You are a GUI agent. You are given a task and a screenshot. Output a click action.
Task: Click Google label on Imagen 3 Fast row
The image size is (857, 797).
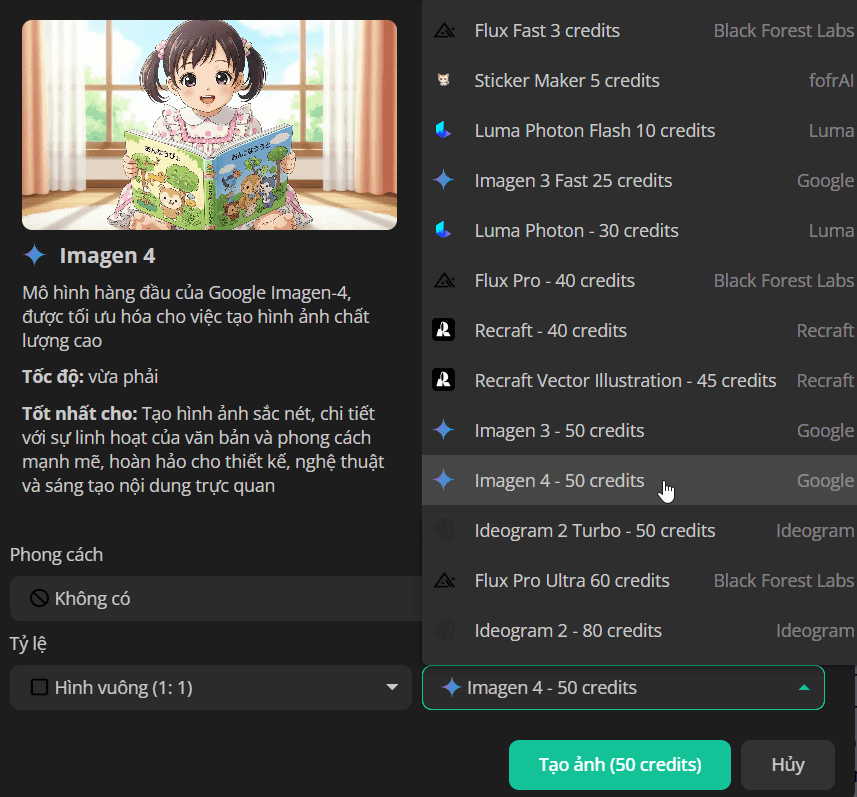pos(825,180)
